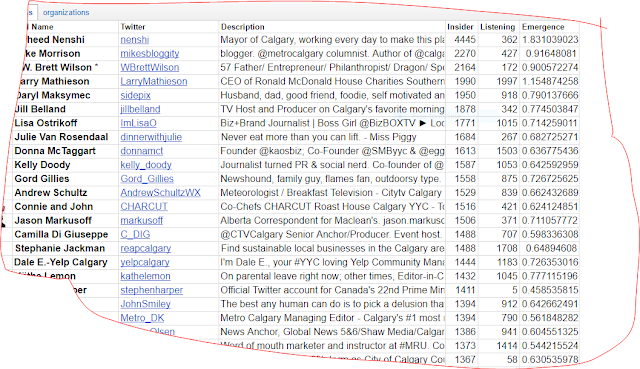
Task: Select the 'Never eat more than you can lift' cell
Action: 332,137
